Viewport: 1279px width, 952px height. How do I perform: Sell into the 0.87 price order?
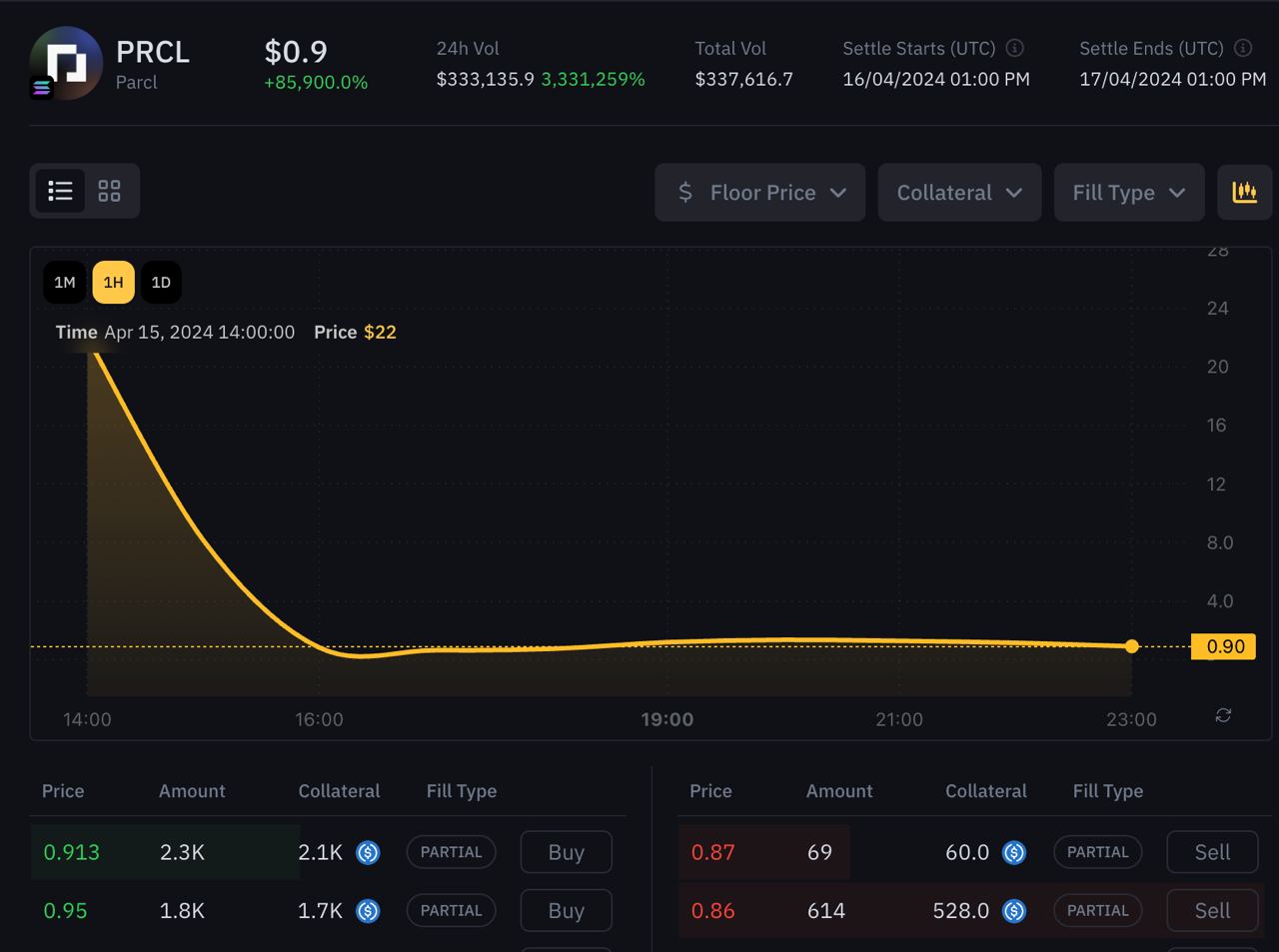point(1212,852)
